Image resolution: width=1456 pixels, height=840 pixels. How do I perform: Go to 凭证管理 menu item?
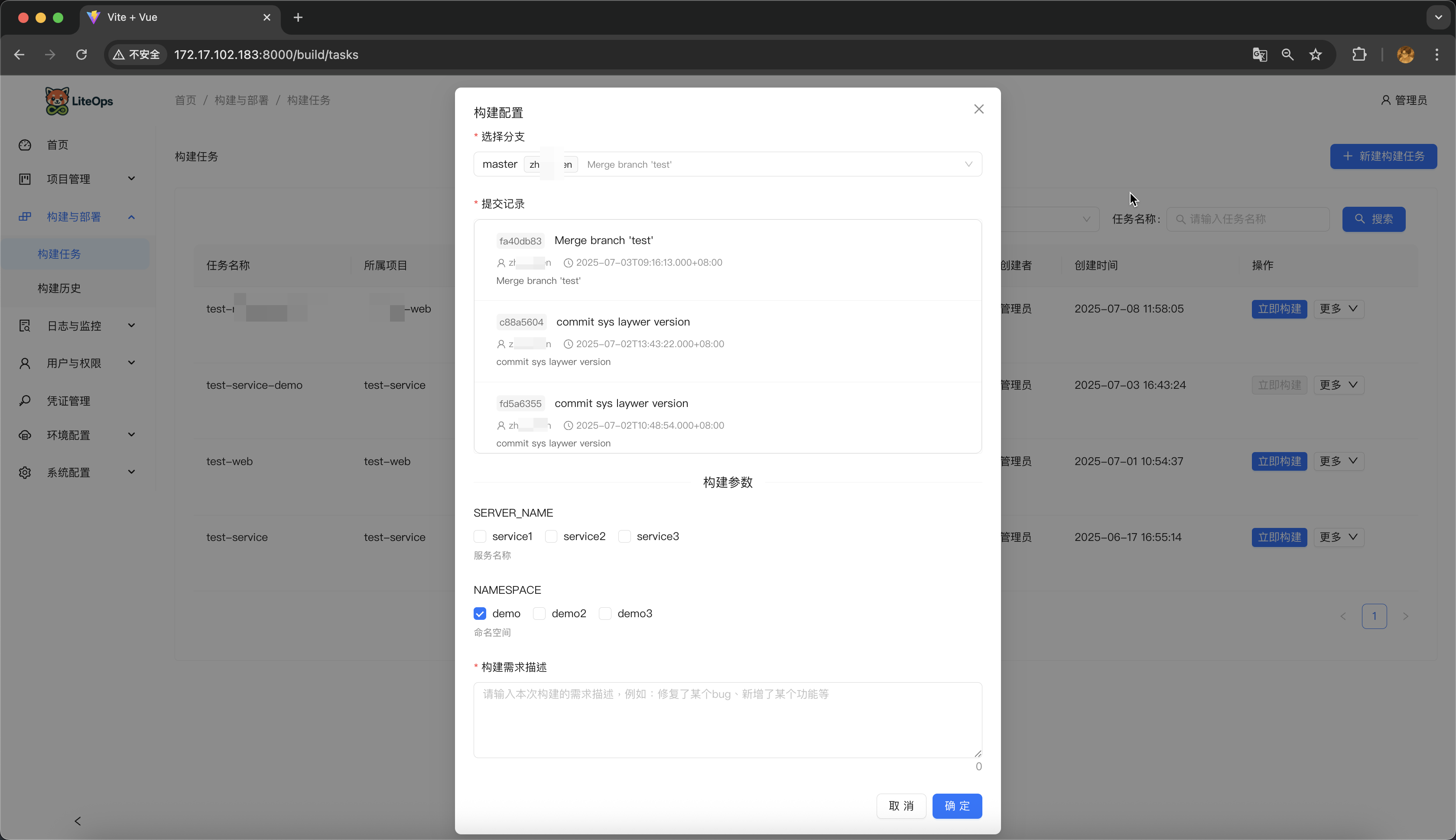tap(68, 400)
